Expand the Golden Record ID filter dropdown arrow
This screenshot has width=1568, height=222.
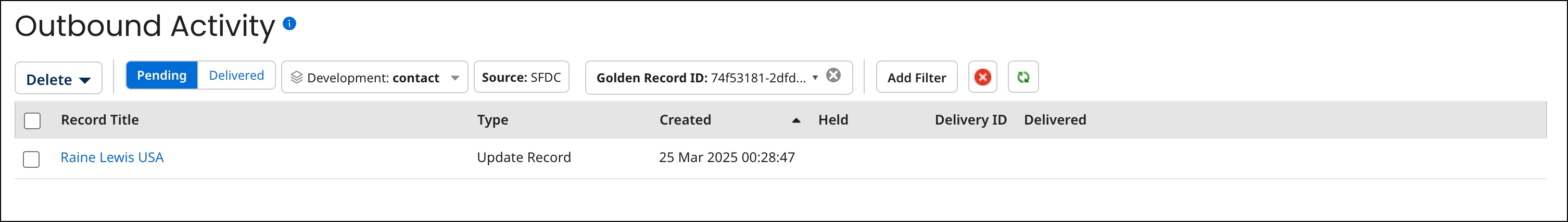(815, 78)
